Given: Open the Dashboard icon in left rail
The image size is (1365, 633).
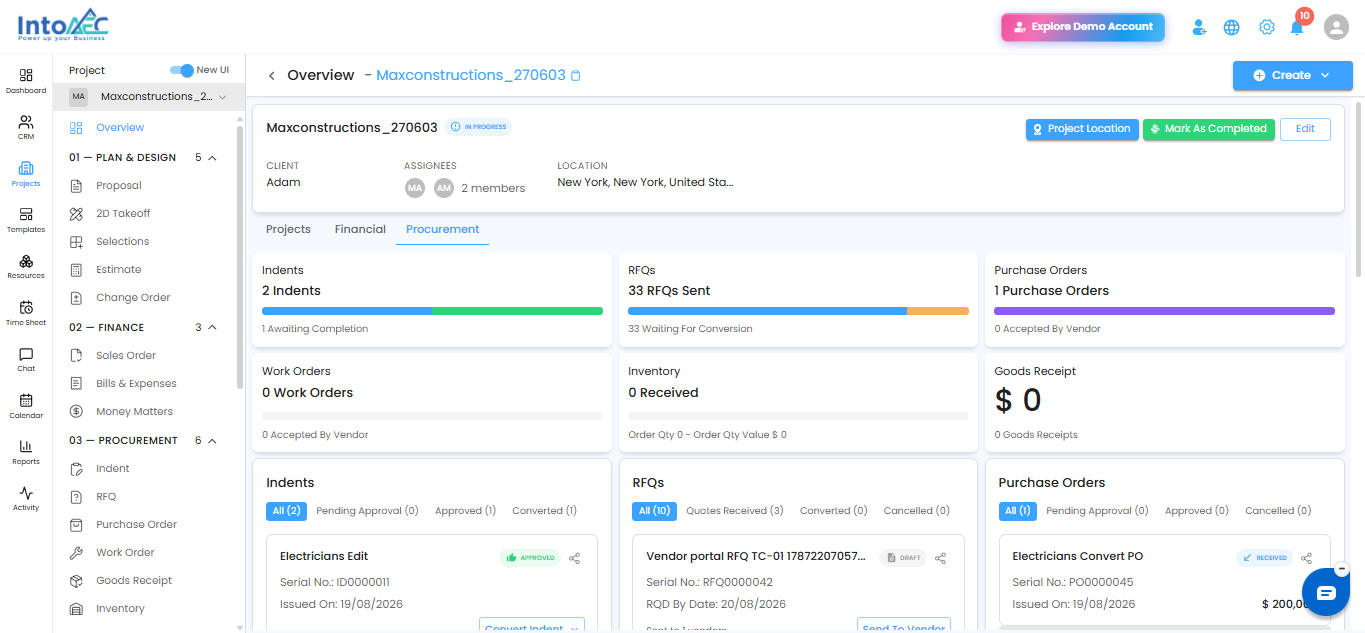Looking at the screenshot, I should [26, 81].
